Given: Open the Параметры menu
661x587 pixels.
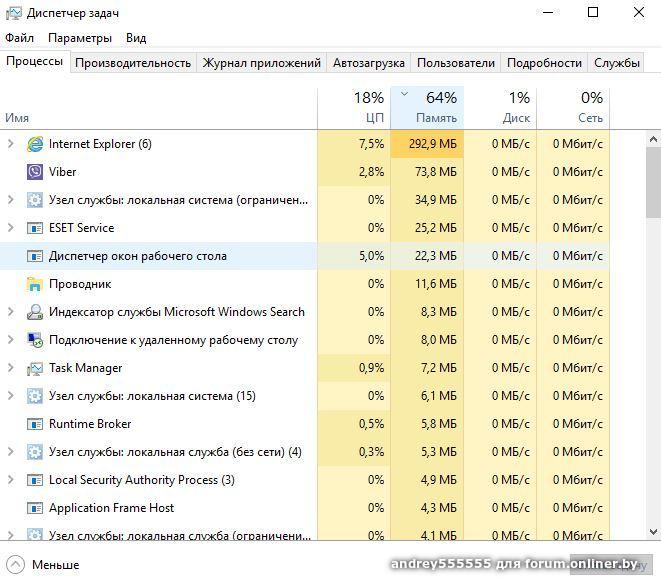Looking at the screenshot, I should [x=79, y=38].
